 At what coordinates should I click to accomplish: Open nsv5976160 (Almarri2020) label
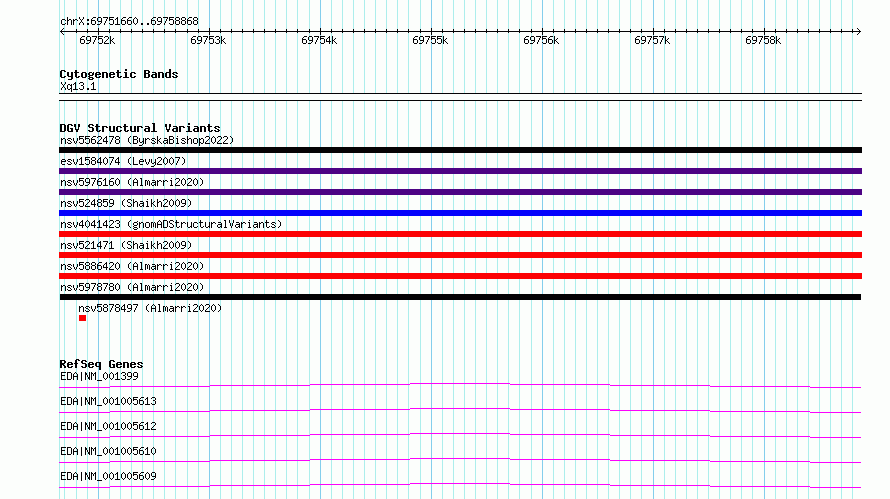132,182
